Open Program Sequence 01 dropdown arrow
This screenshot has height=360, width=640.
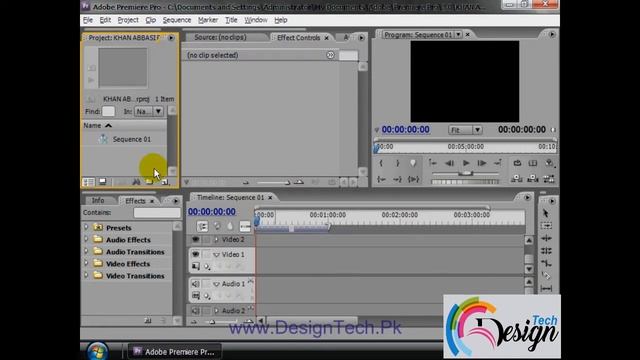458,35
